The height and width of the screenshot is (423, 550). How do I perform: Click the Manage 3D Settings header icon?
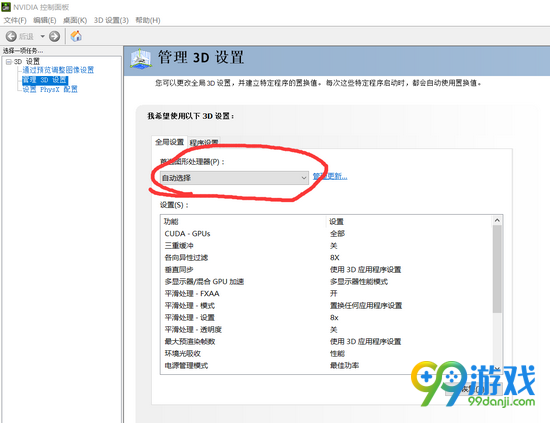click(x=141, y=58)
